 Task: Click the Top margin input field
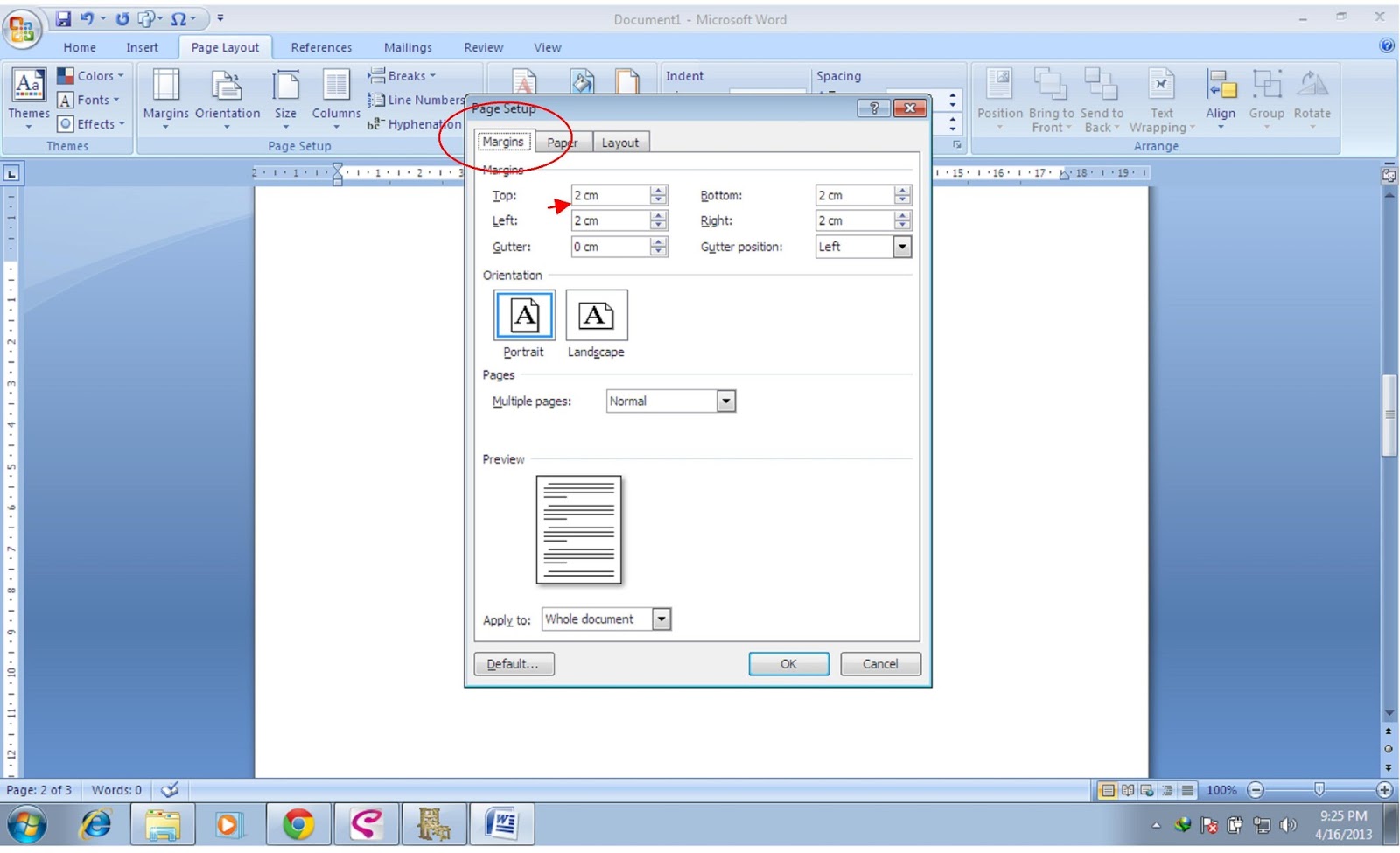coord(611,195)
